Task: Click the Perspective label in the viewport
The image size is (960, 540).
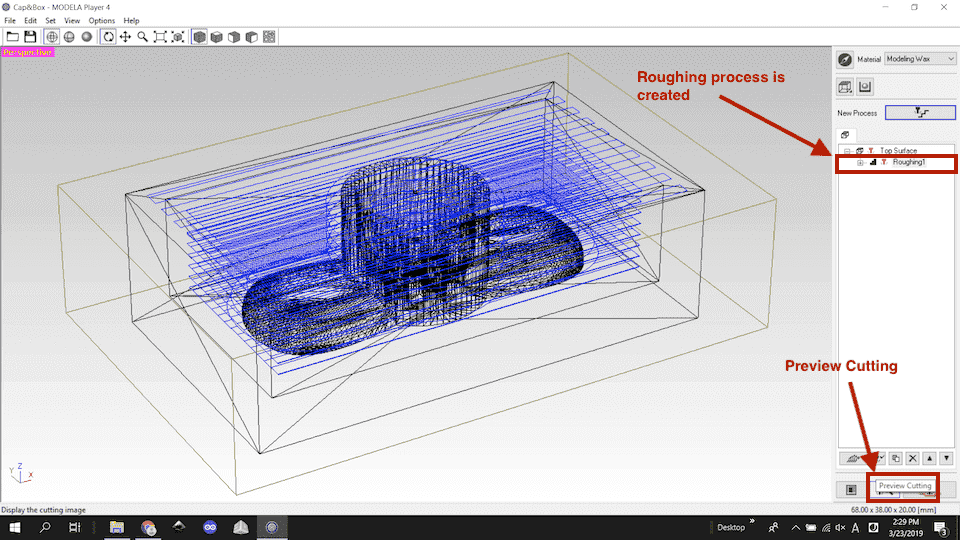Action: [28, 53]
